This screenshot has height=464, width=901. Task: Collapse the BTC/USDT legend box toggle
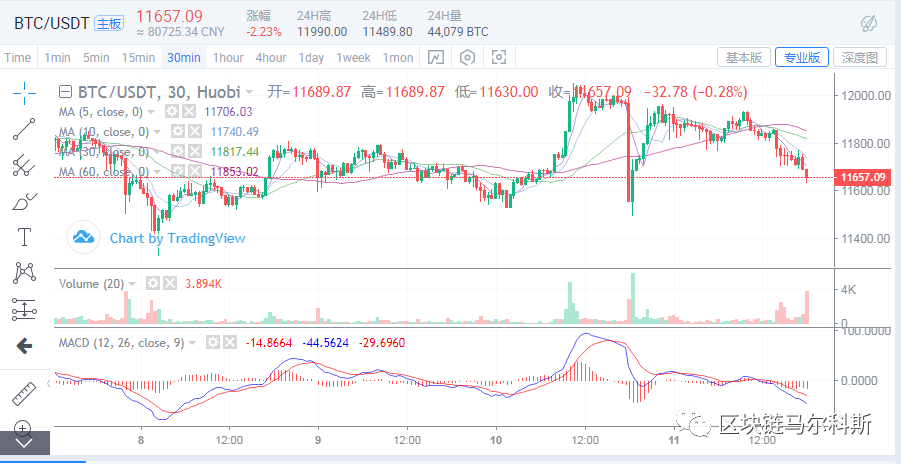click(x=66, y=91)
